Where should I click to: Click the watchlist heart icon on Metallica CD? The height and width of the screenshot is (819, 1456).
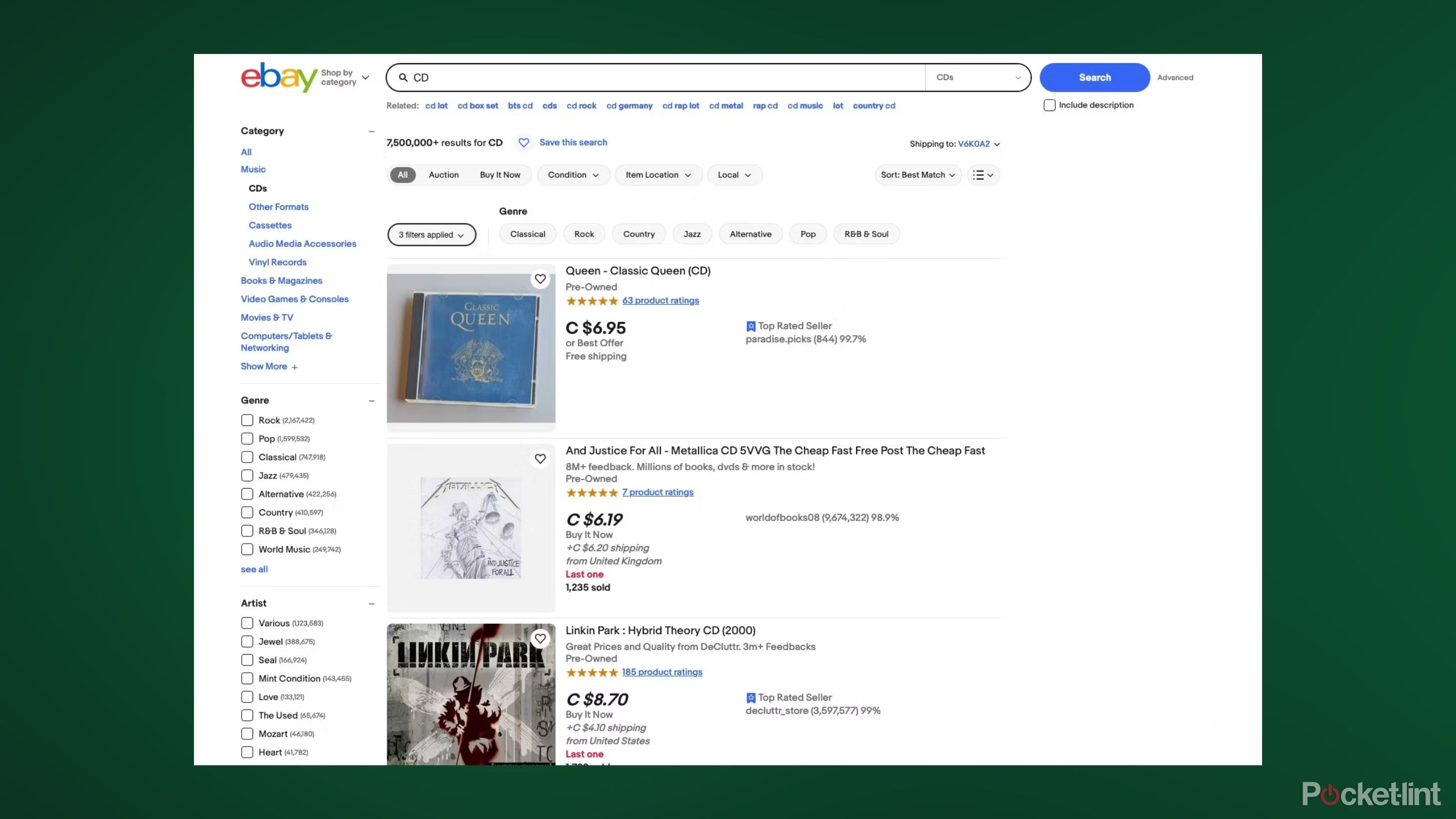(540, 459)
